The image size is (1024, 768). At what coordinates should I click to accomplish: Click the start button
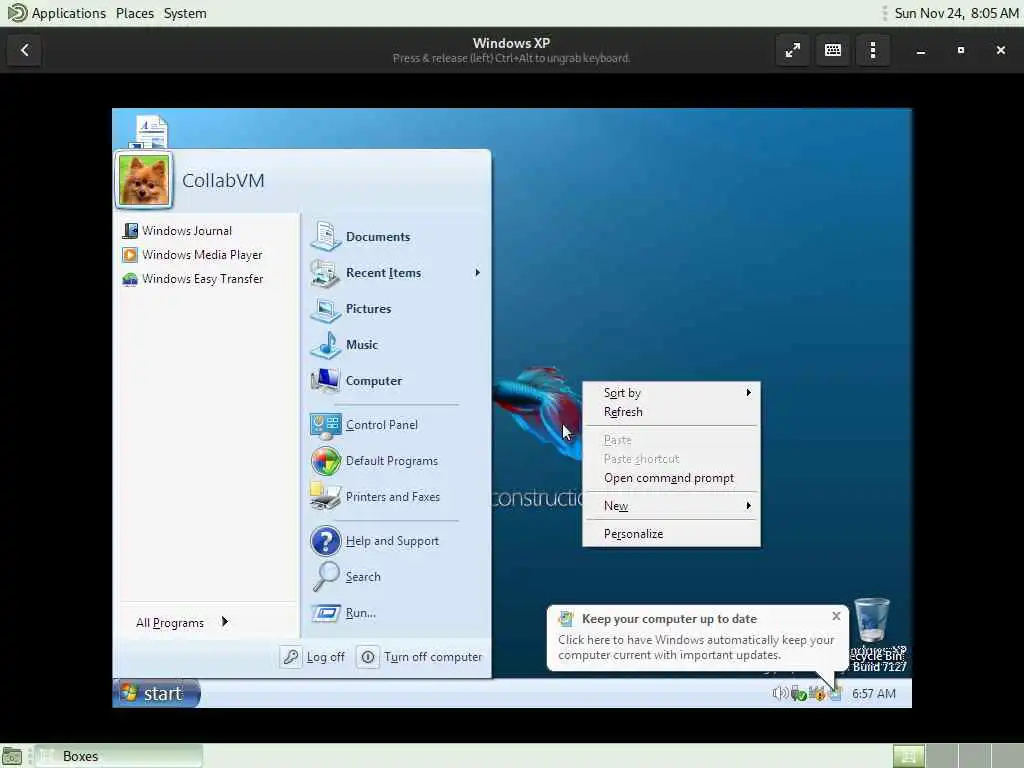(x=157, y=694)
